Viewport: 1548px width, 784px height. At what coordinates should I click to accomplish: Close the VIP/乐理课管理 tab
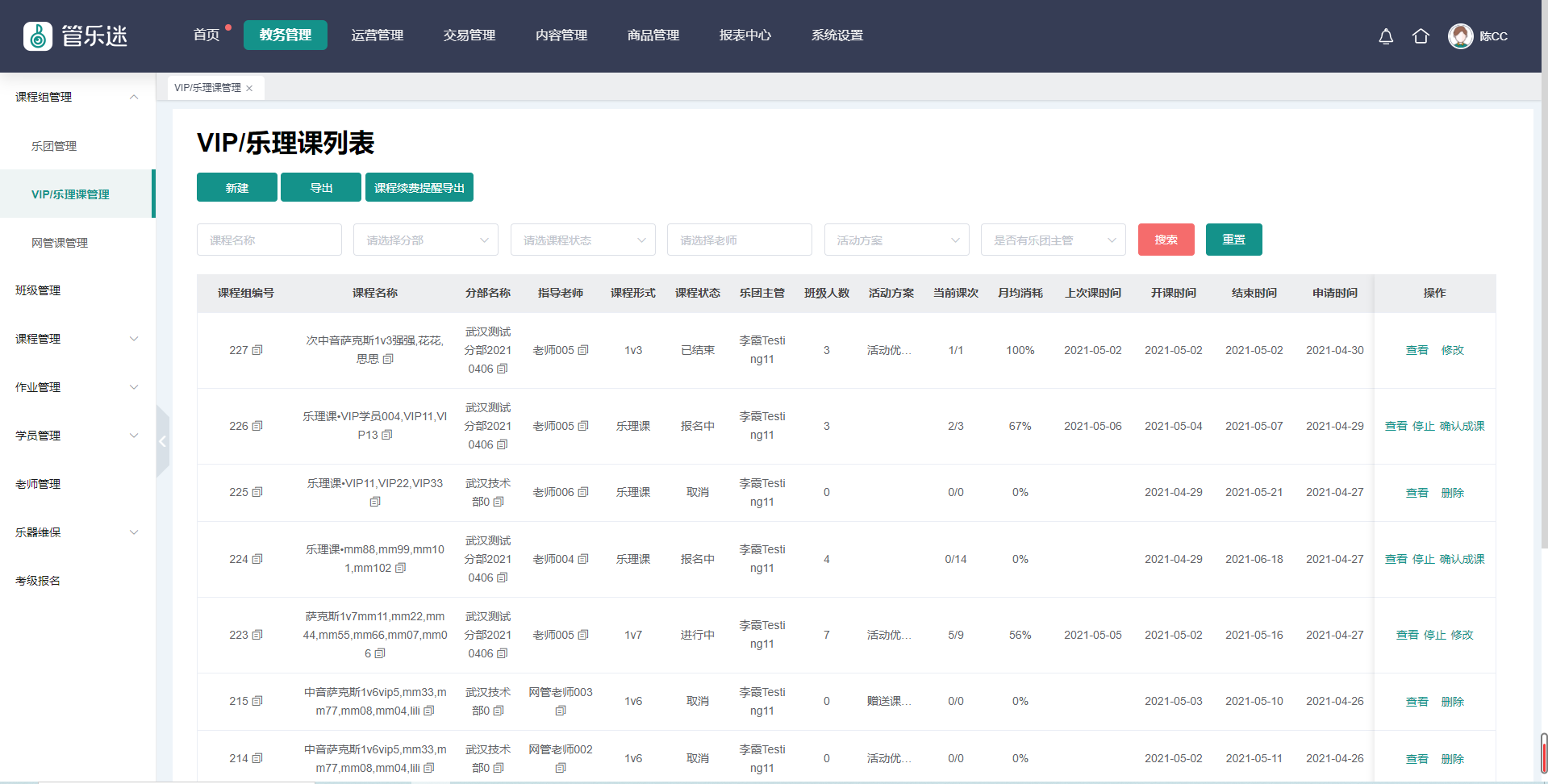pos(249,89)
